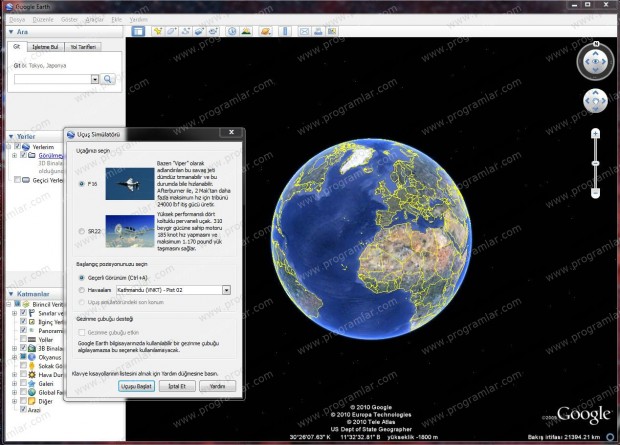Uncheck the Arazi layer checkbox

(23, 409)
